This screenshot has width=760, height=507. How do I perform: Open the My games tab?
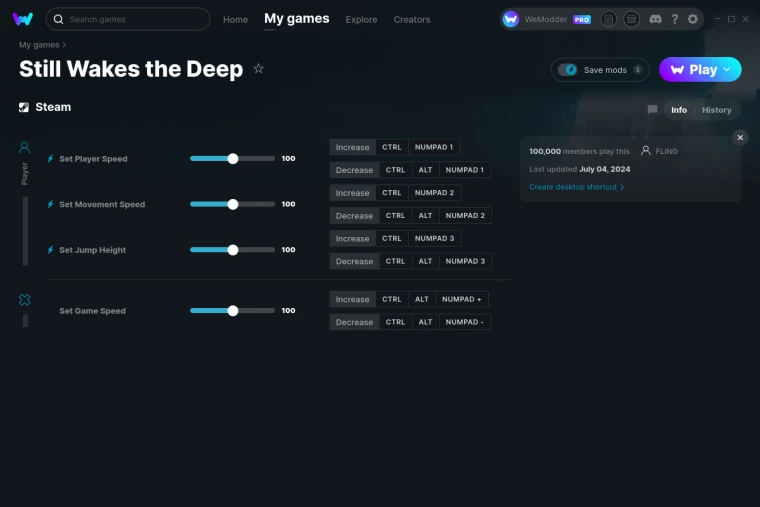pos(297,18)
